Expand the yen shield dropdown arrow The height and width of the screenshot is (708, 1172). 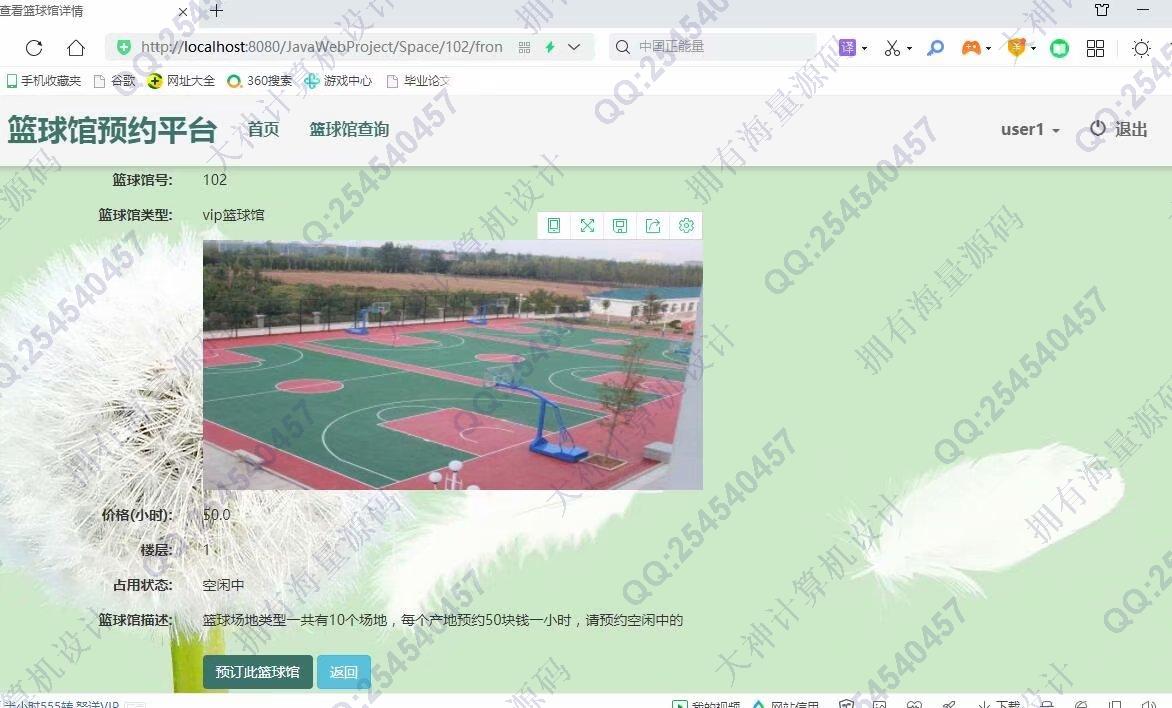point(1033,49)
